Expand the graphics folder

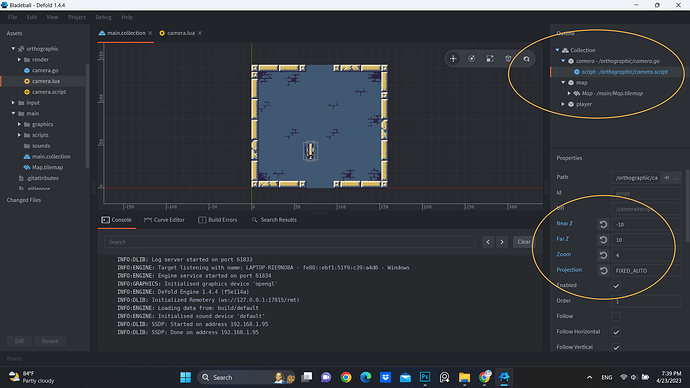coord(19,124)
